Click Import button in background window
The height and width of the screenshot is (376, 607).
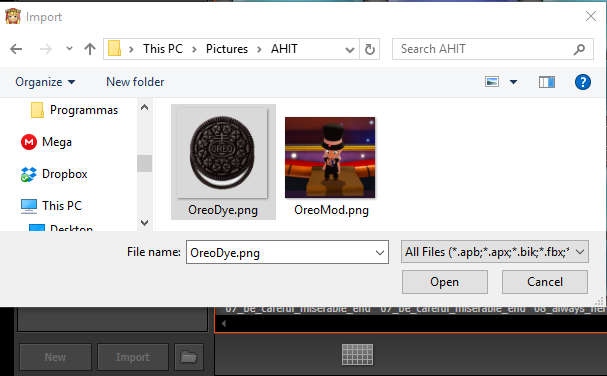click(x=133, y=357)
